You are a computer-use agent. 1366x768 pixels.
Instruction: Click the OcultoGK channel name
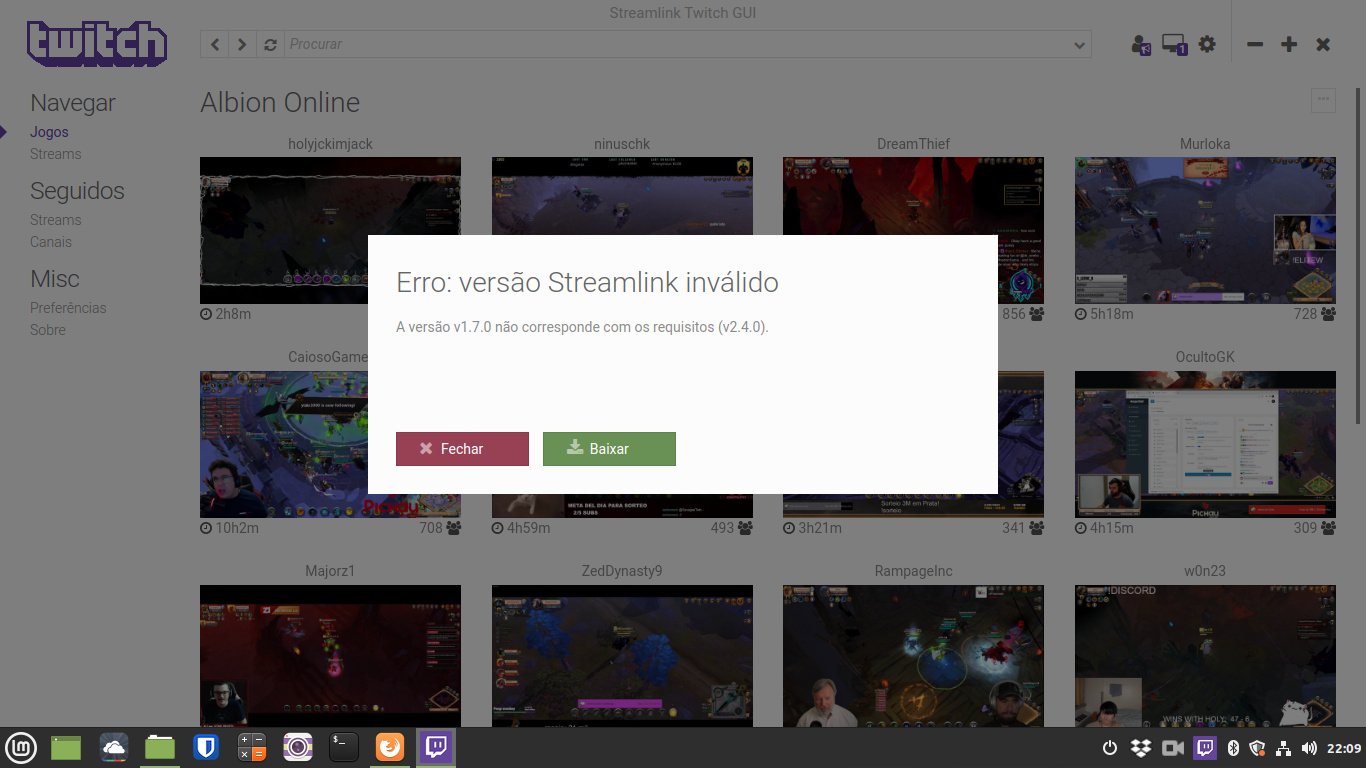(1205, 357)
